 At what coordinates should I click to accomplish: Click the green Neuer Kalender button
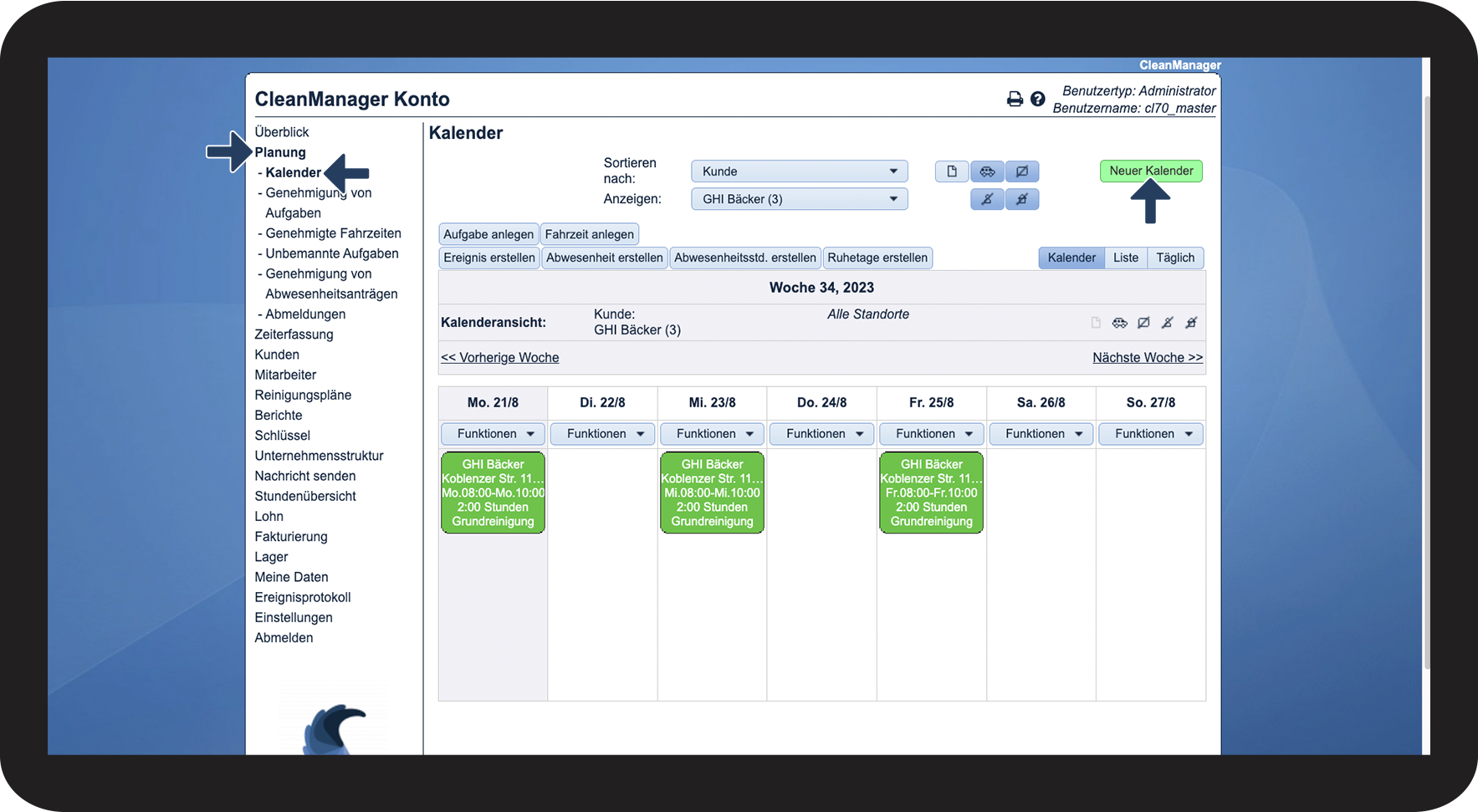pos(1151,171)
